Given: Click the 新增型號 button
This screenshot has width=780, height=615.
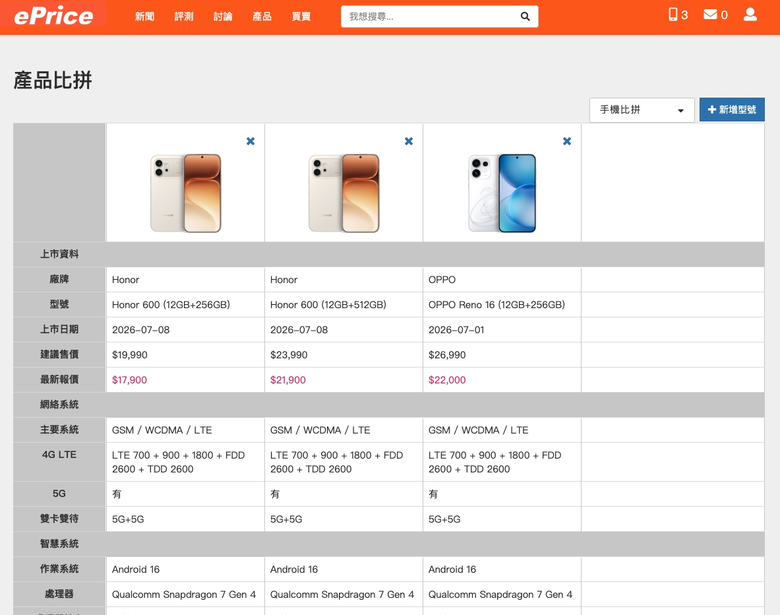Looking at the screenshot, I should (x=732, y=109).
